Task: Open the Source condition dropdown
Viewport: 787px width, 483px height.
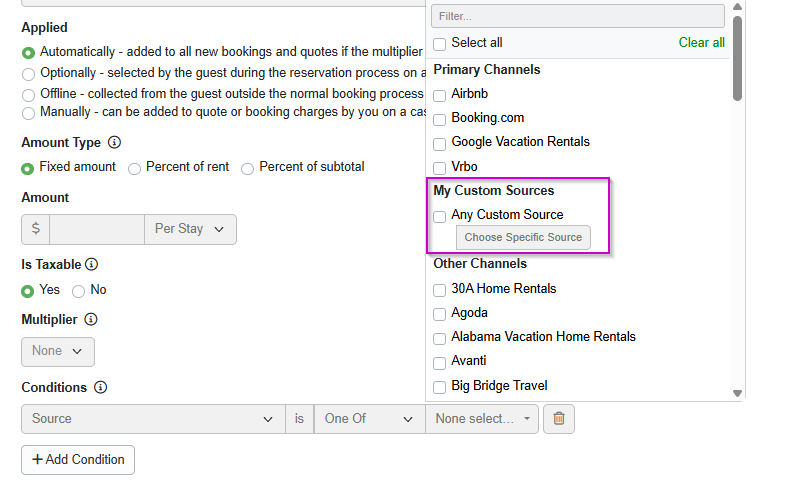Action: (x=153, y=419)
